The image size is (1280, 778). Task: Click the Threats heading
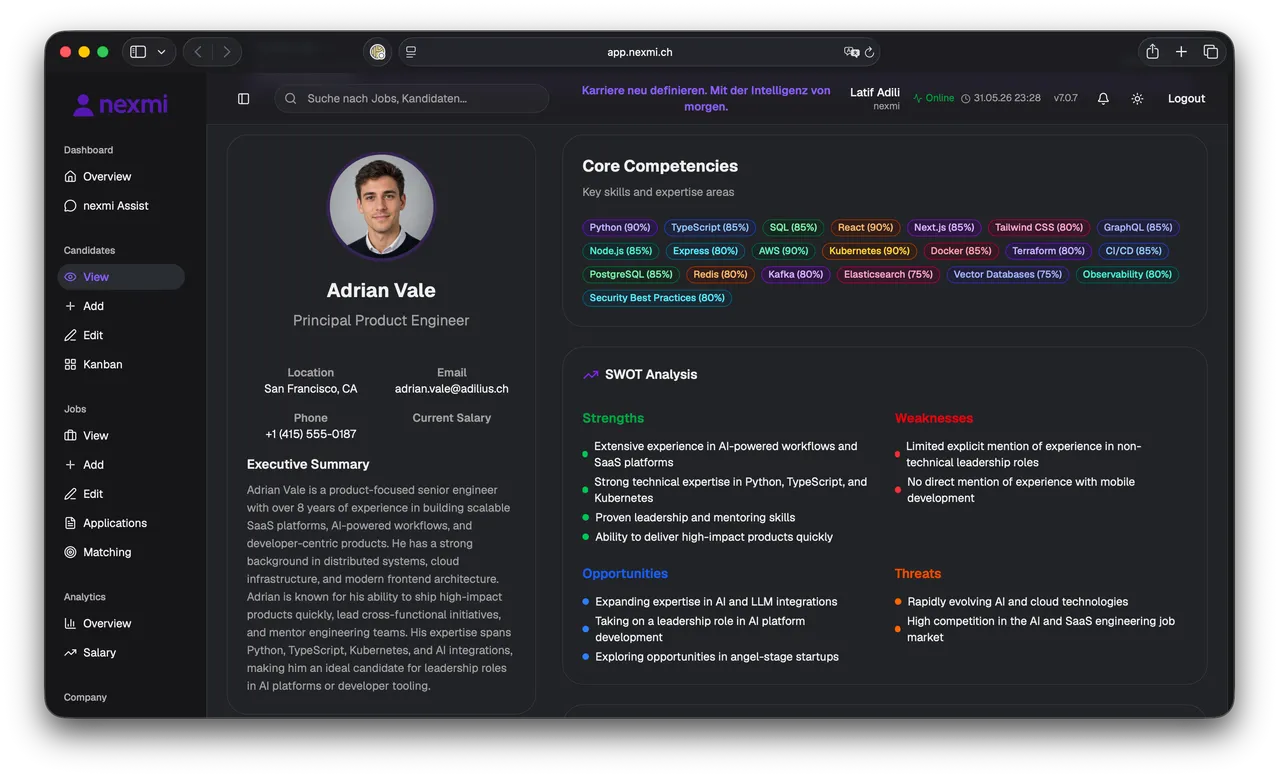[x=918, y=574]
